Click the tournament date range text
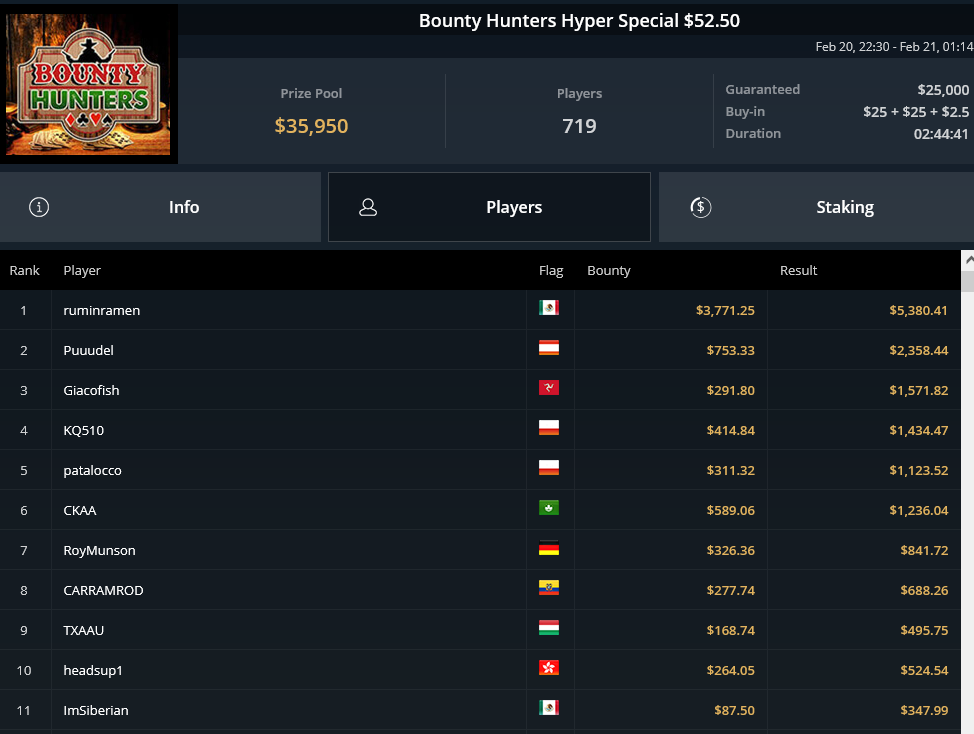This screenshot has width=974, height=734. coord(894,47)
